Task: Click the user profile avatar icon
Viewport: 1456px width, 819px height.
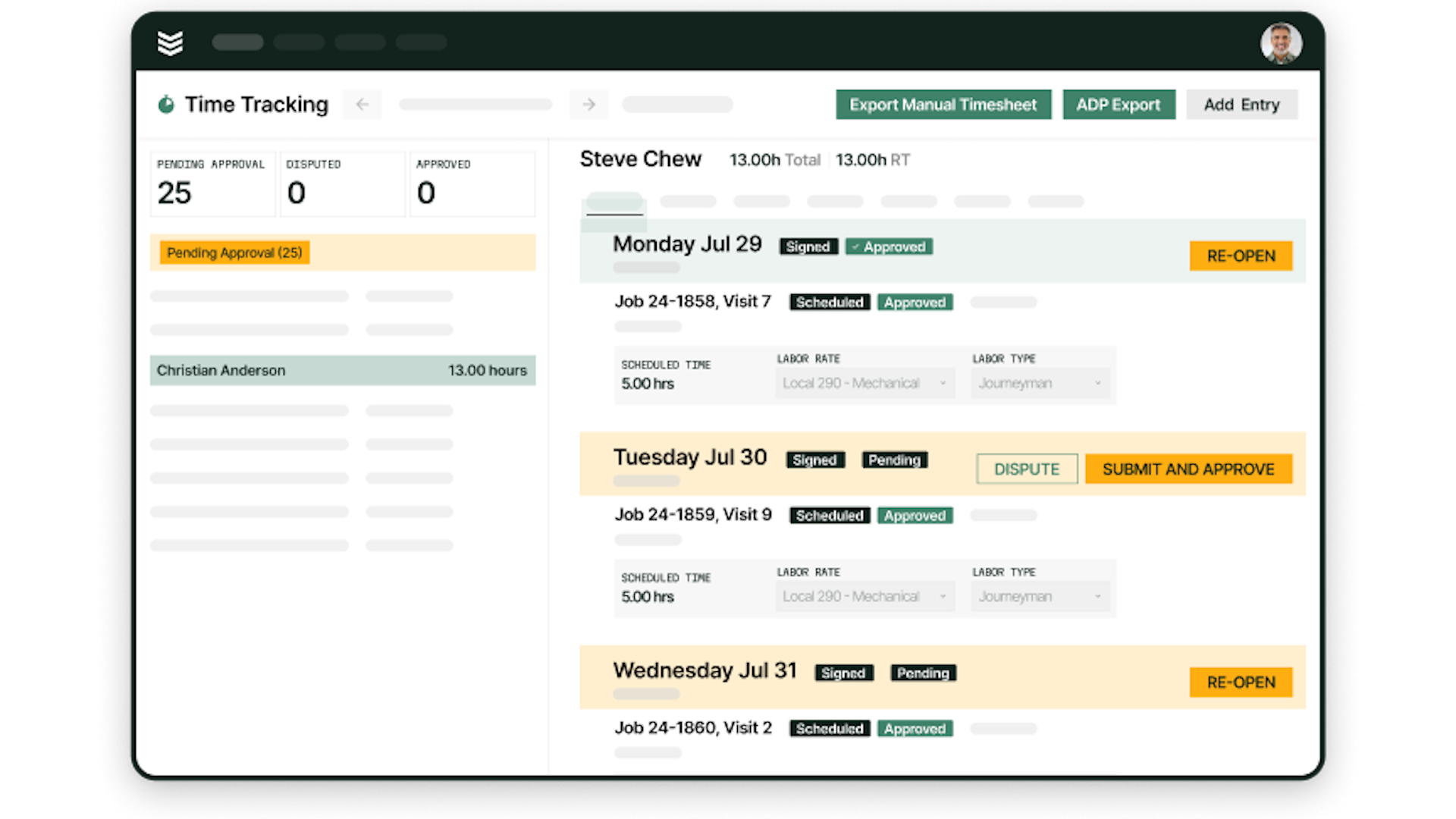Action: pyautogui.click(x=1282, y=42)
